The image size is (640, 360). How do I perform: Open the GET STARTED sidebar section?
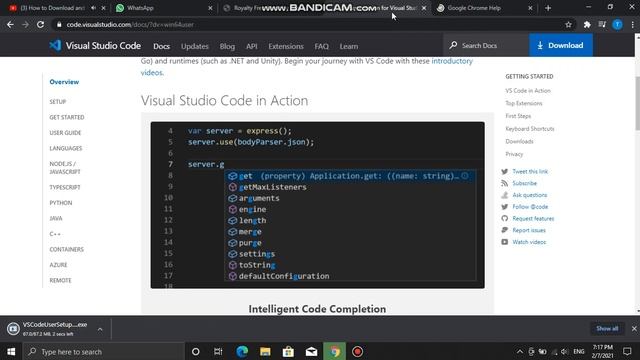click(67, 117)
